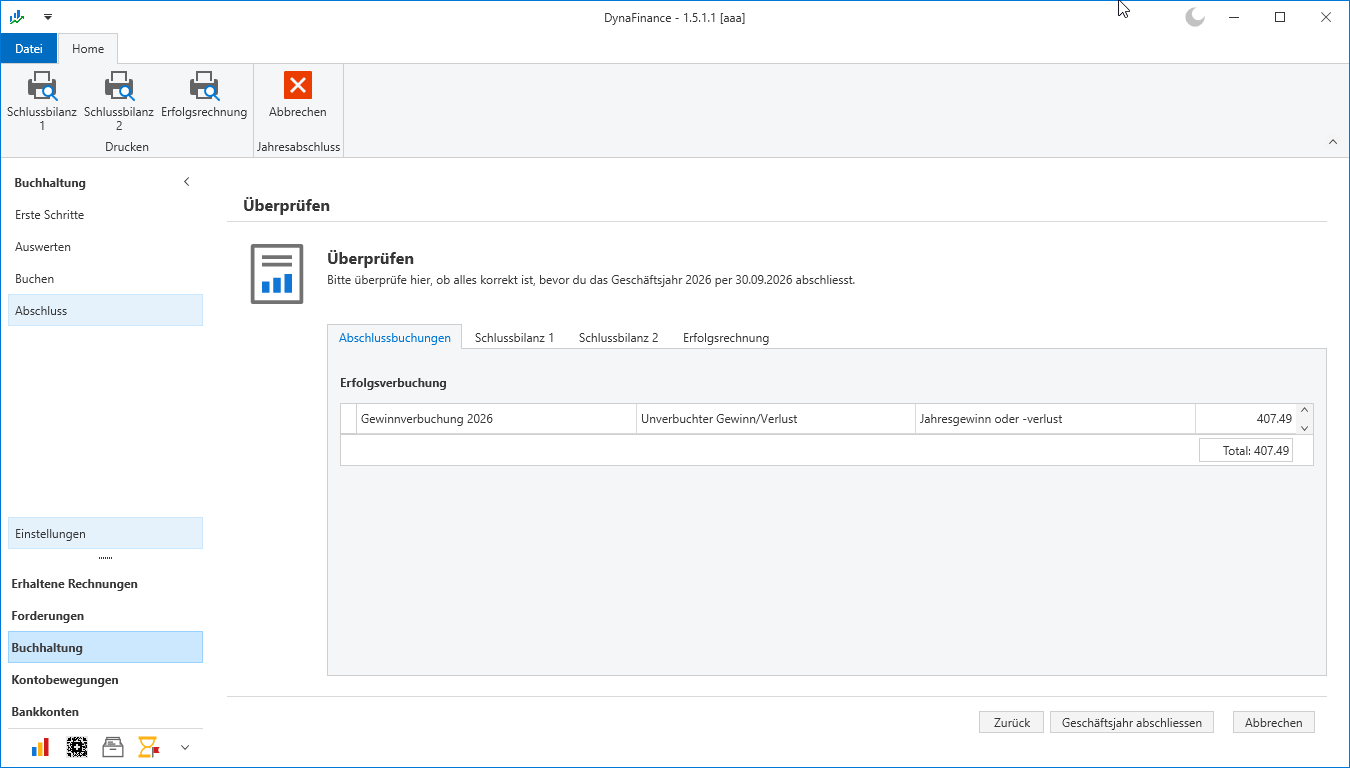
Task: Open the Erhaltene Rechnungen module
Action: [x=105, y=584]
